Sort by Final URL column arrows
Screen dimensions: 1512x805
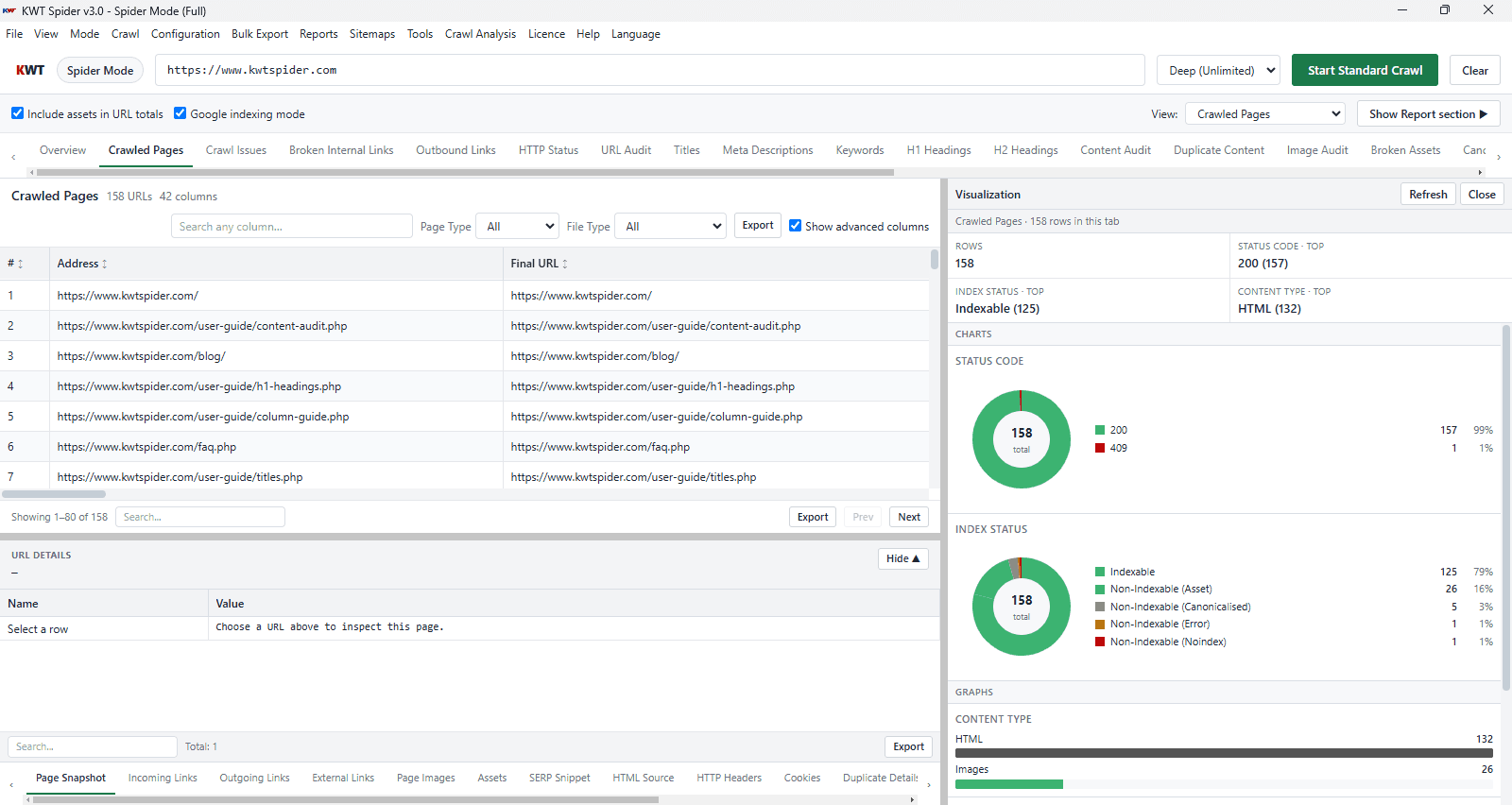point(565,265)
